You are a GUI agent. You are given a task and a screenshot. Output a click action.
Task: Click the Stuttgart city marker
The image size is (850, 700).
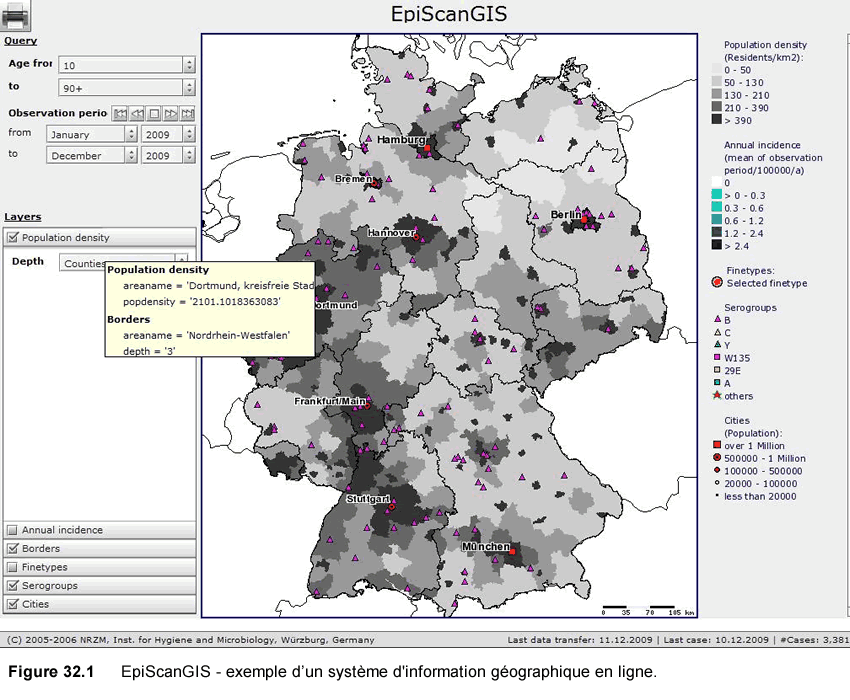click(x=392, y=507)
